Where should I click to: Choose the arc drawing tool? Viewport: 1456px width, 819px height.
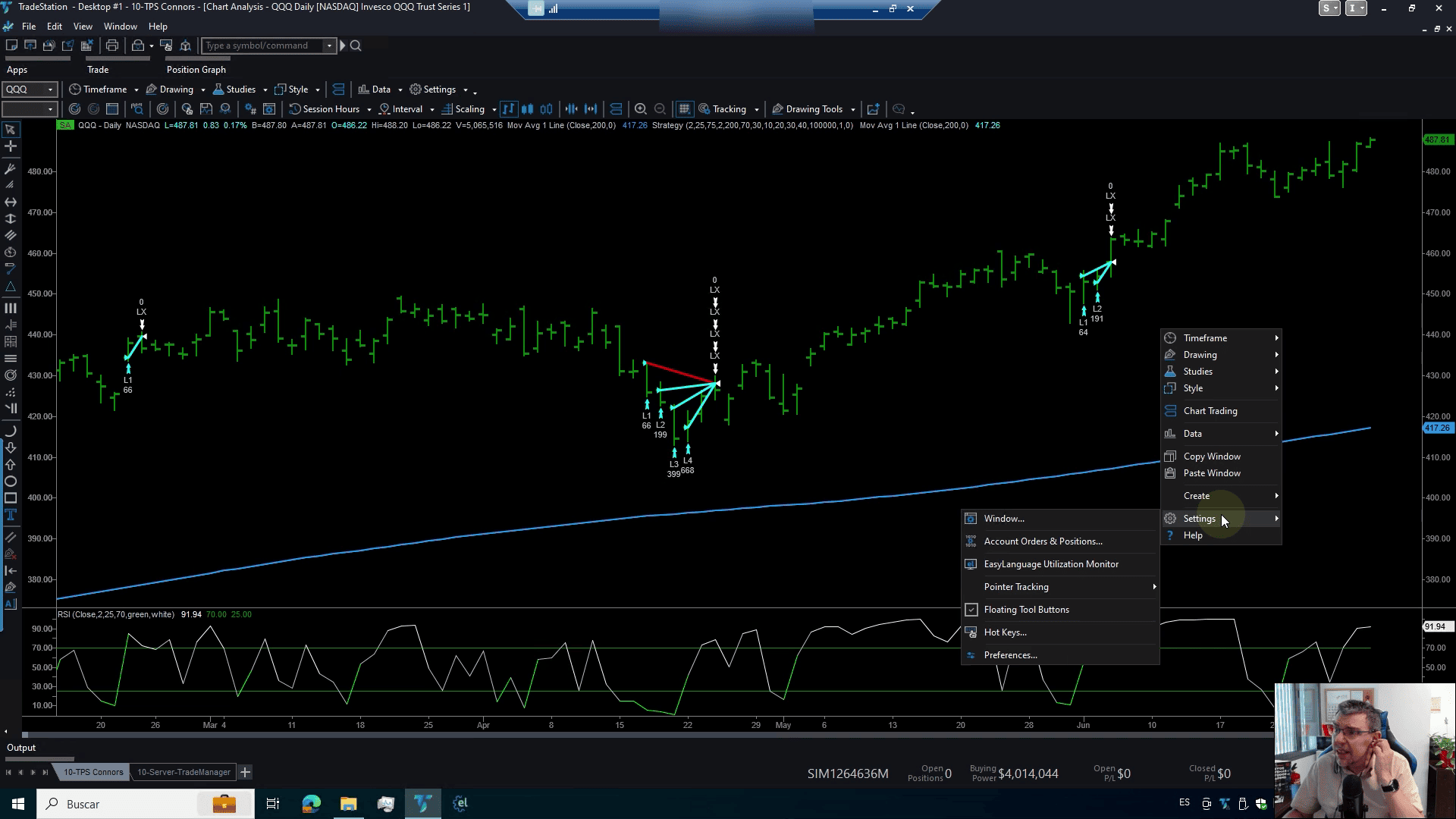click(11, 431)
